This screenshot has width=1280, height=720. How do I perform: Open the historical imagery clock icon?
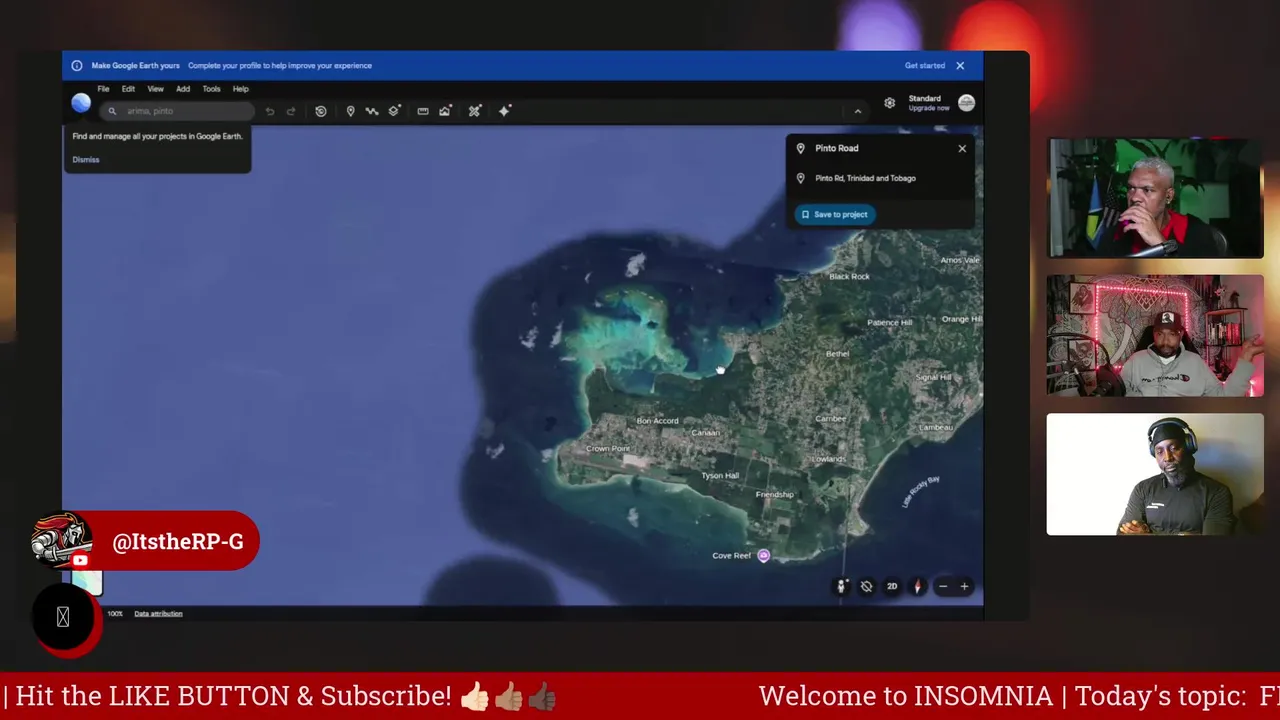coord(321,111)
